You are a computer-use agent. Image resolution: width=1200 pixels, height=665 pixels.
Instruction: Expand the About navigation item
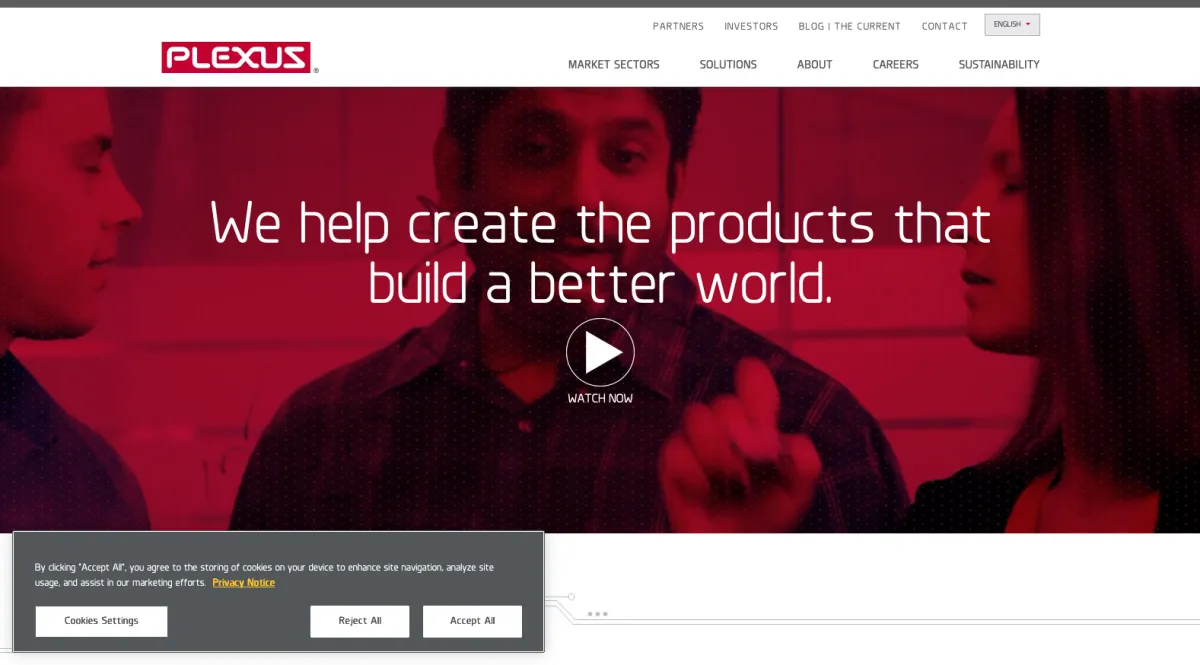click(x=814, y=64)
